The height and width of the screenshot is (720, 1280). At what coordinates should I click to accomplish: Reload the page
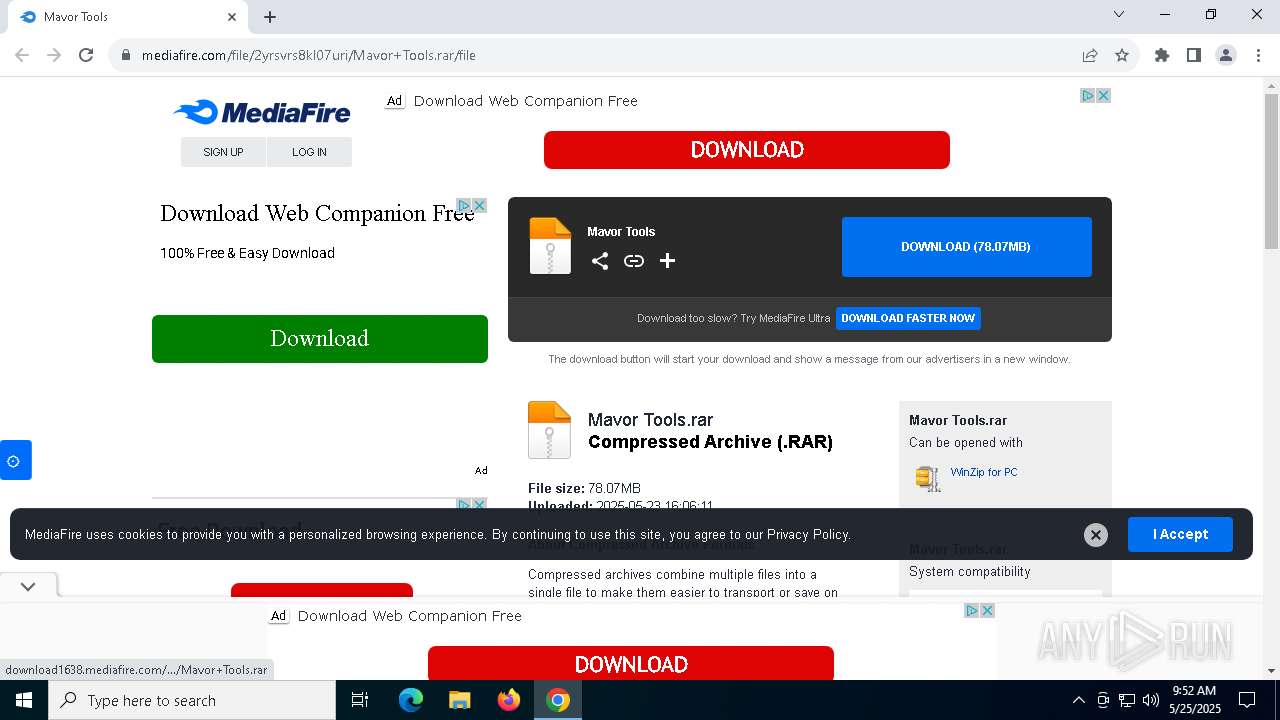(86, 55)
